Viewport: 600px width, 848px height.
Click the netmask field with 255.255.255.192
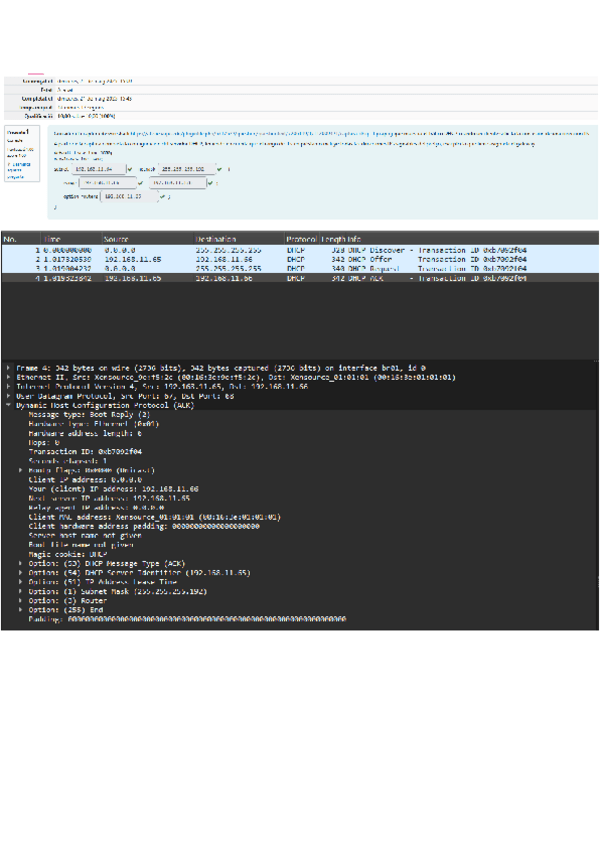click(x=190, y=170)
